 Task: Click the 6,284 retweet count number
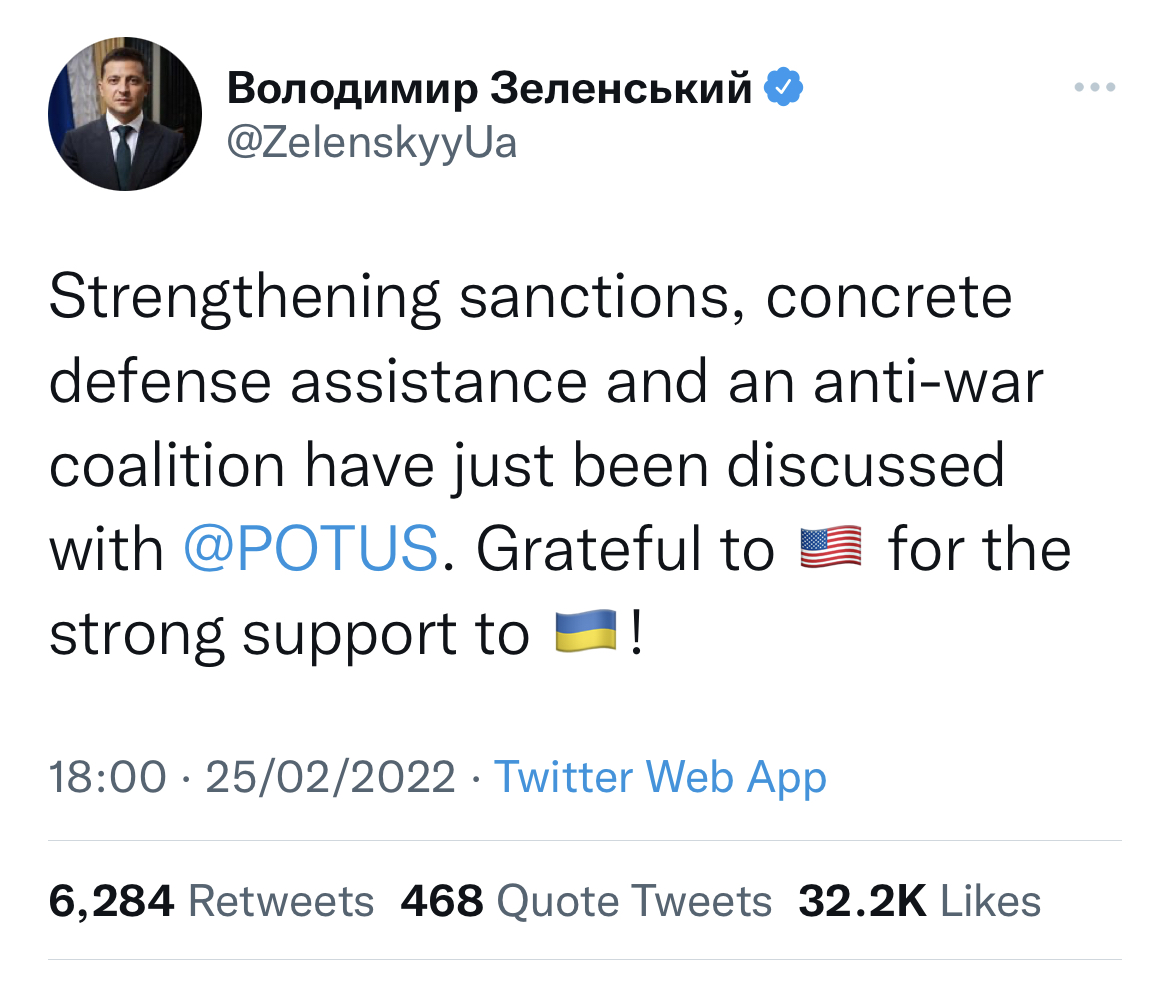pos(111,901)
